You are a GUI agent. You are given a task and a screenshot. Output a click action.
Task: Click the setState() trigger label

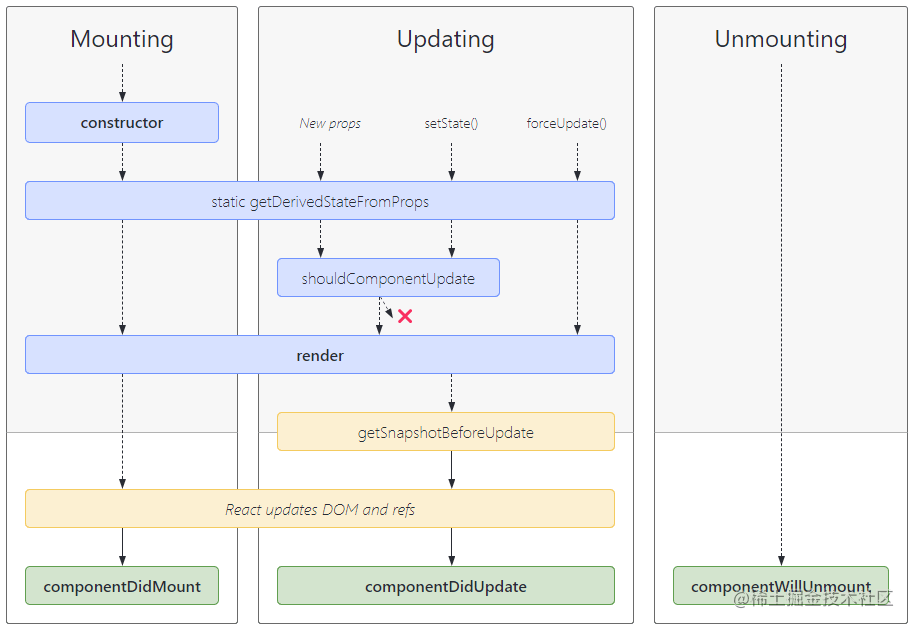tap(451, 124)
